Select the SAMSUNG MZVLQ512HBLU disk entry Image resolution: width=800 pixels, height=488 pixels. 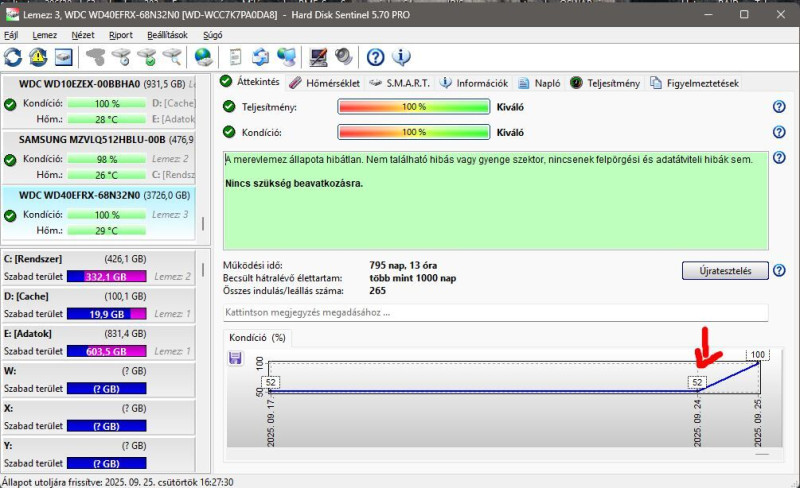(99, 157)
